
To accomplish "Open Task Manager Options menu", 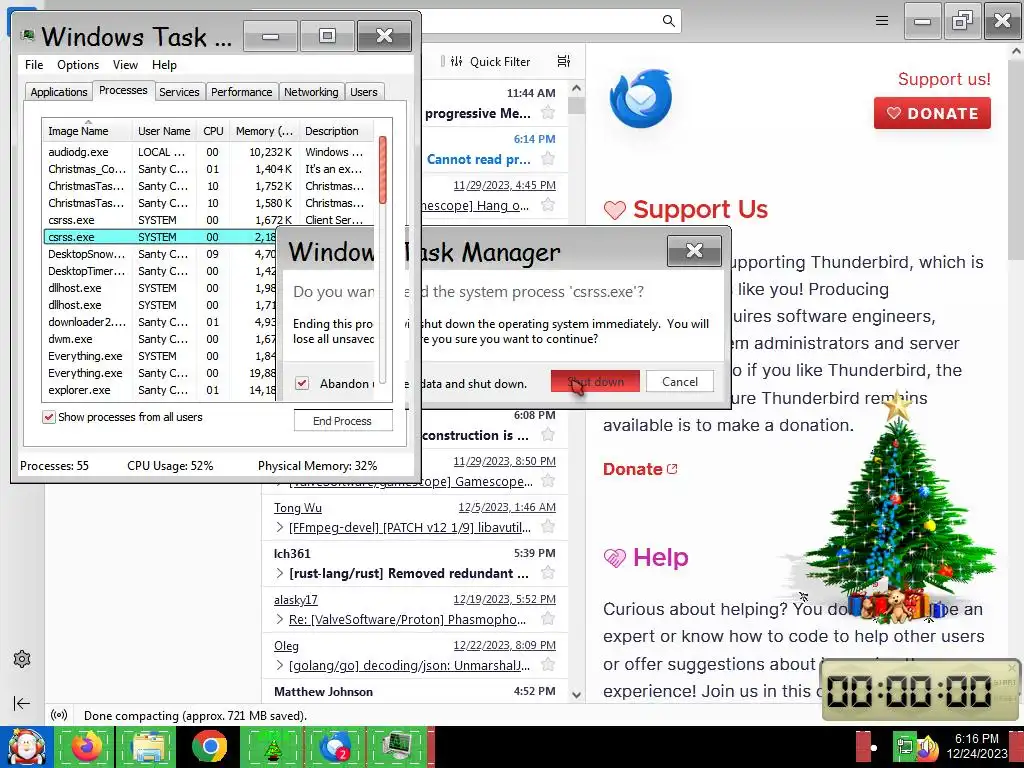I will (78, 65).
